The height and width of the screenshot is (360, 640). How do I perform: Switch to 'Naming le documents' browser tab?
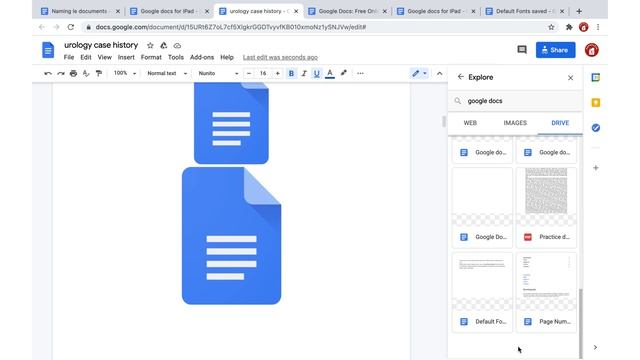(80, 11)
